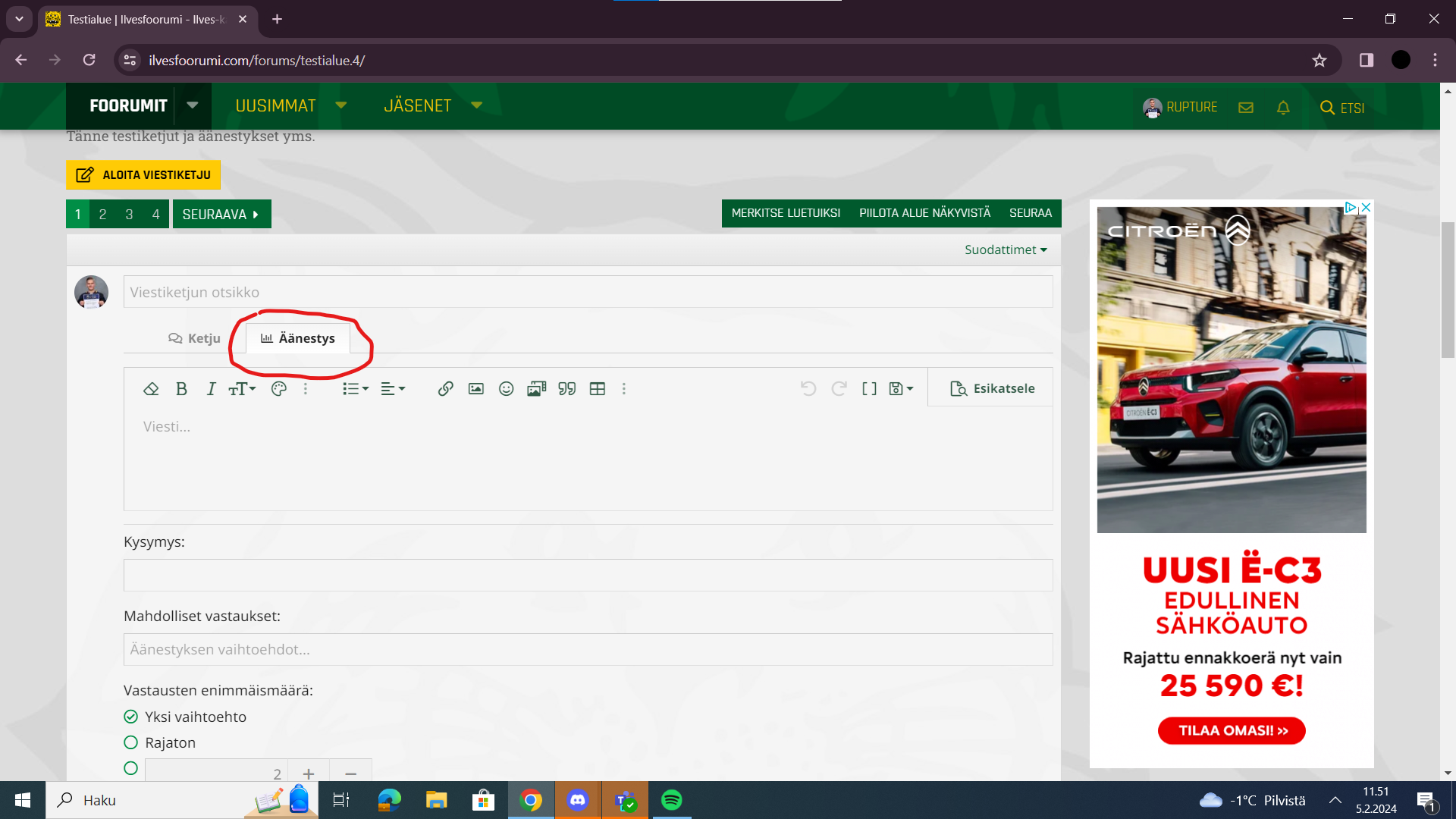Open the font size dropdown
This screenshot has height=819, width=1456.
pos(242,389)
